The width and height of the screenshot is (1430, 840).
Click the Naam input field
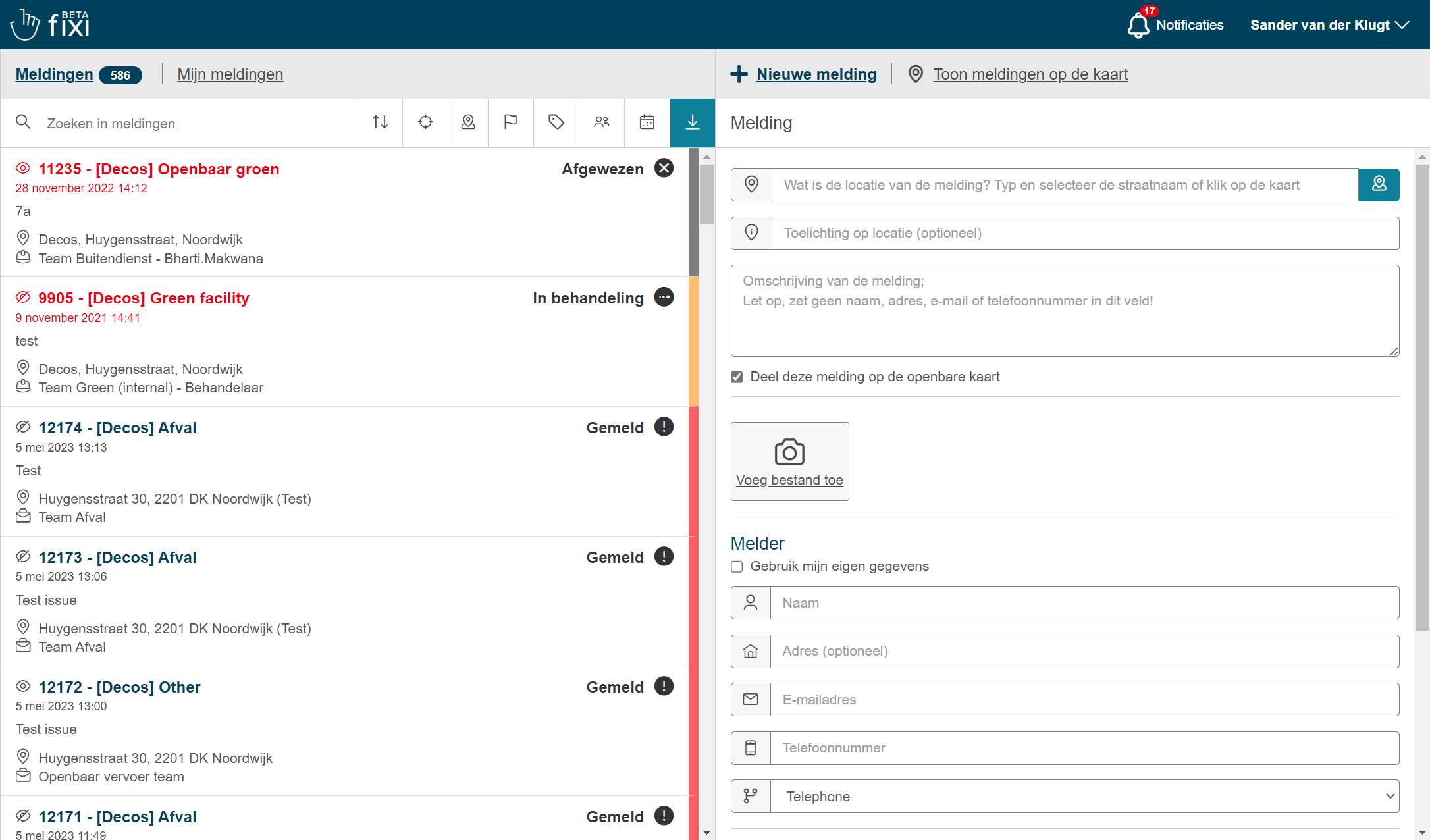(x=1084, y=603)
